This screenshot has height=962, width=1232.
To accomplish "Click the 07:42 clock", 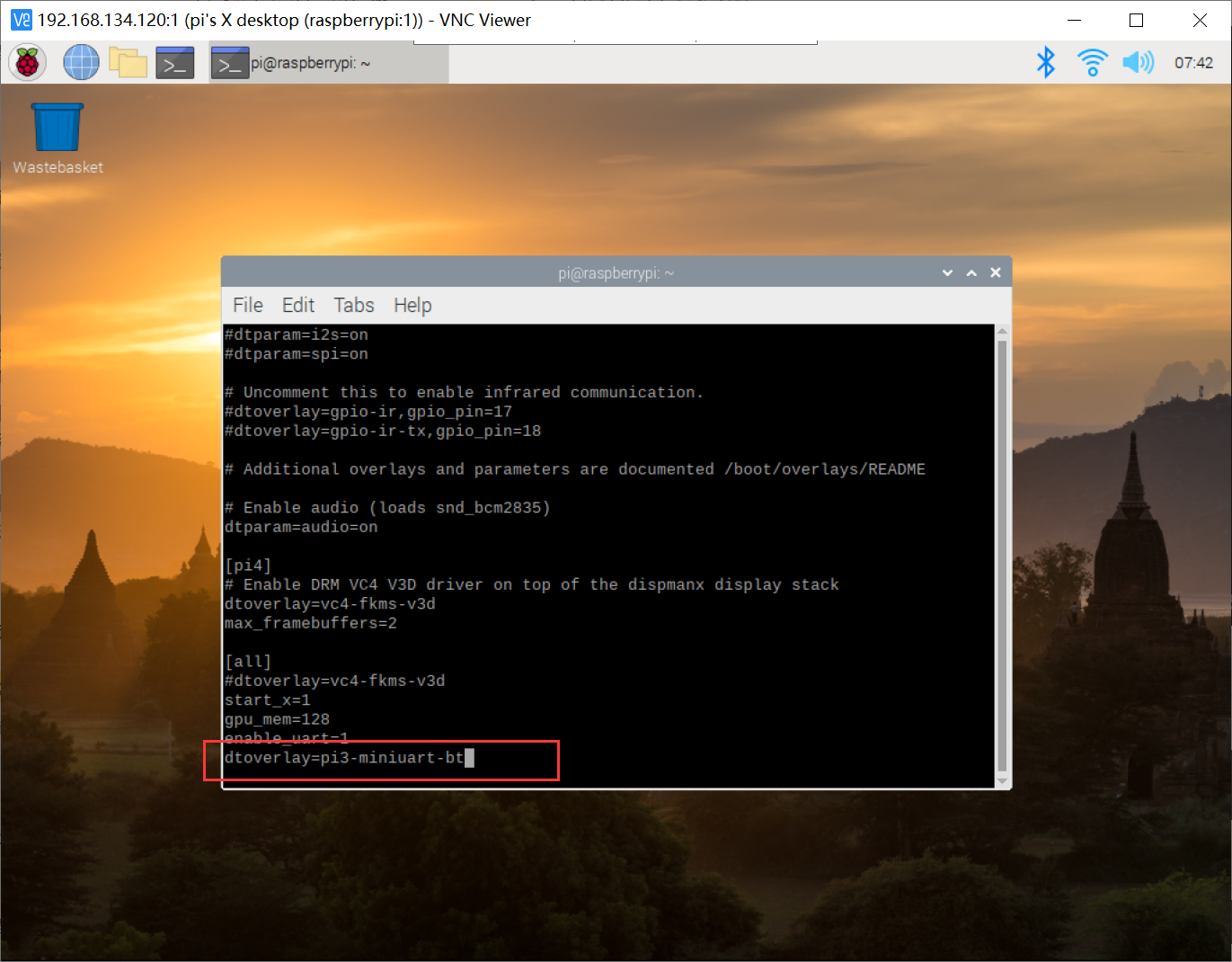I will click(1193, 63).
